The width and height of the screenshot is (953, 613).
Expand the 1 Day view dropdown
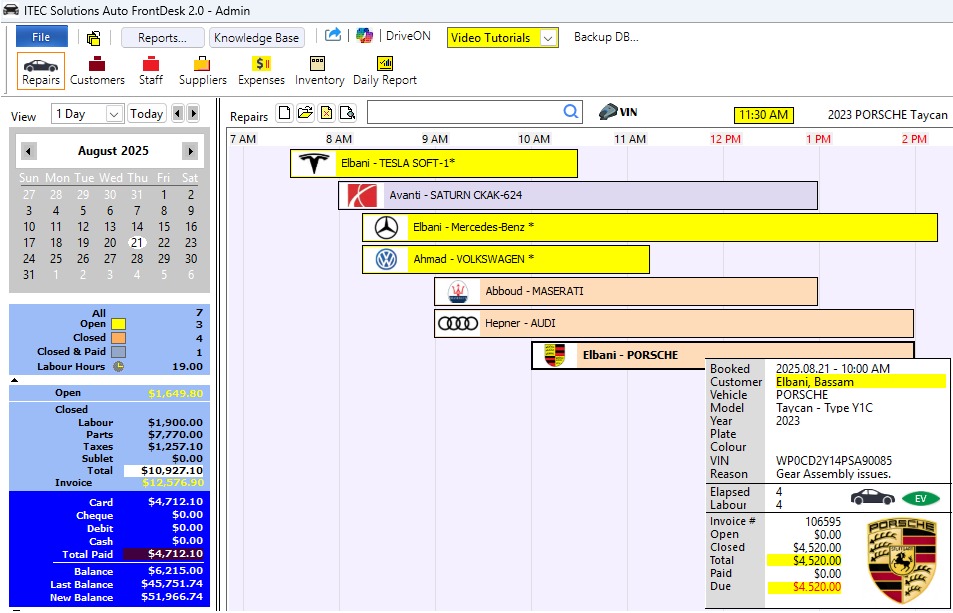113,114
